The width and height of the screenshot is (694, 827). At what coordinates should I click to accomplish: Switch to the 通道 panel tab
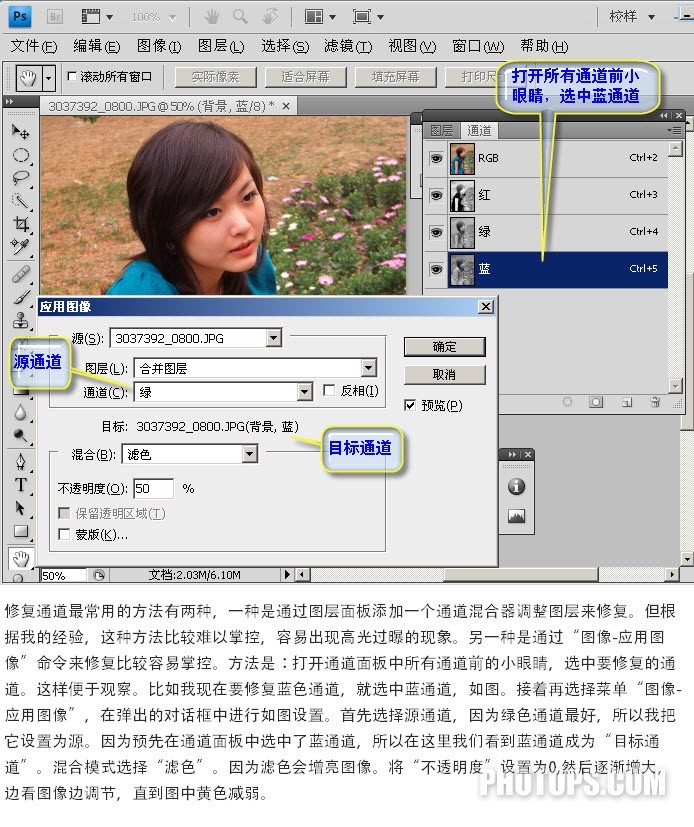pos(479,130)
